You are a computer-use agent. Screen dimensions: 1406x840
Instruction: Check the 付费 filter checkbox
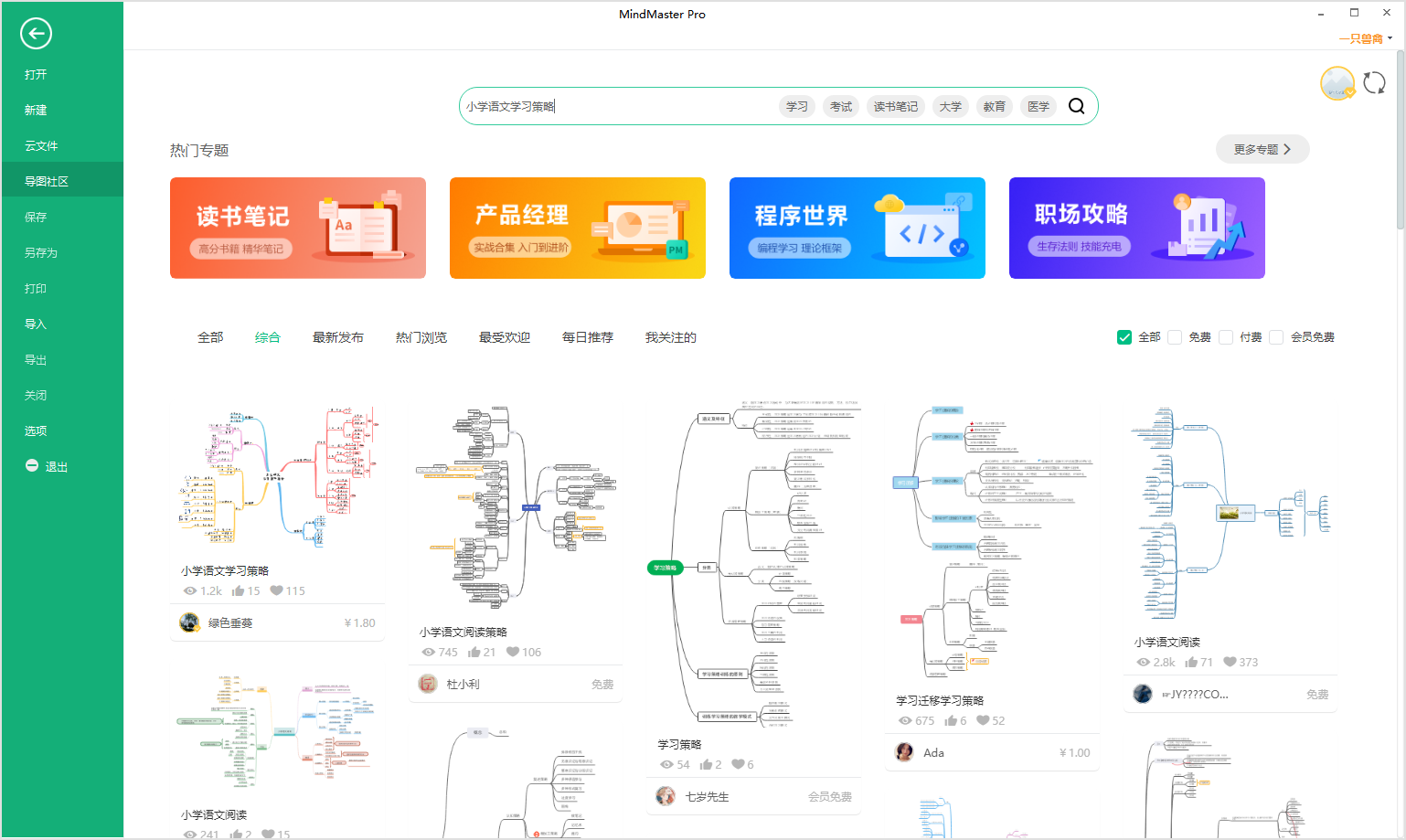pyautogui.click(x=1226, y=337)
